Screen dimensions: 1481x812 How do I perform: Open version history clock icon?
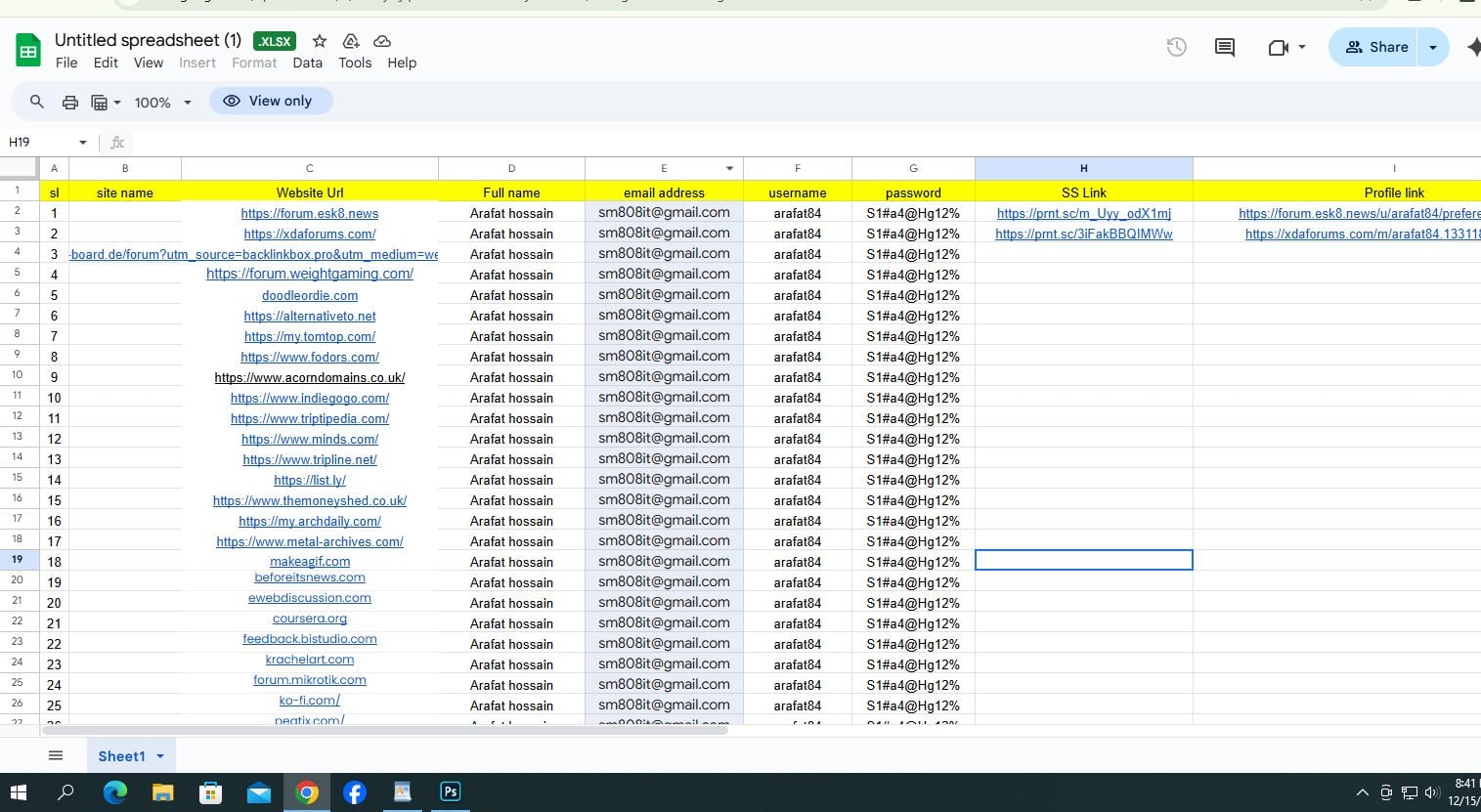tap(1176, 47)
